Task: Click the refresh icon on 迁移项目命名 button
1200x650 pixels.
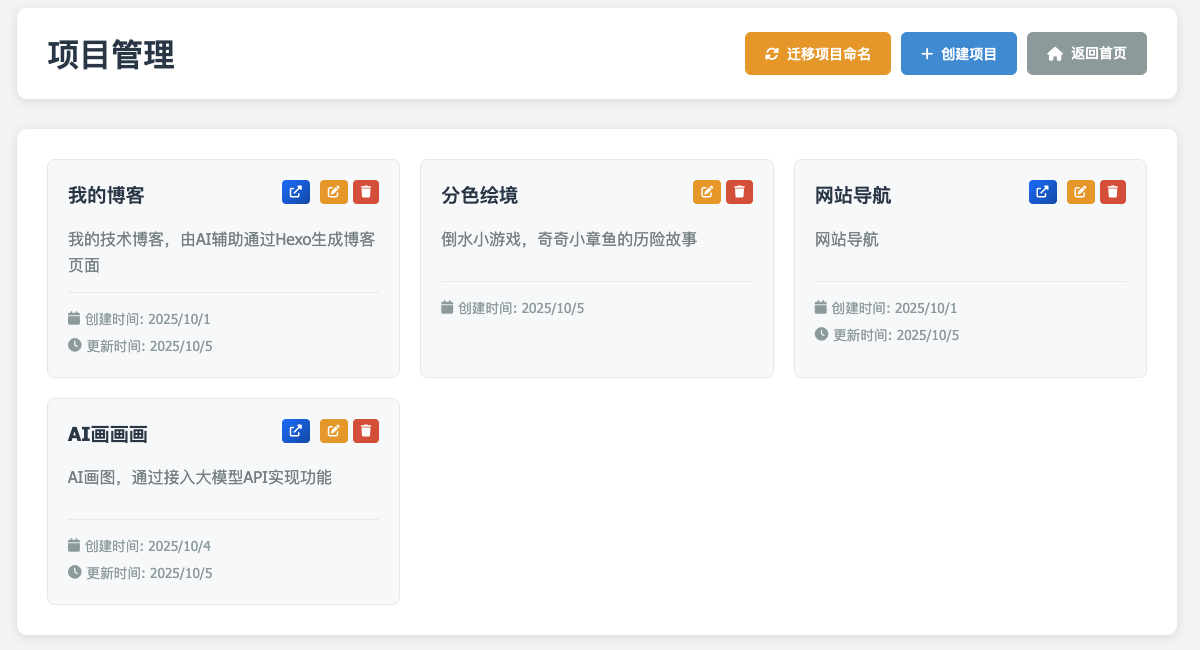Action: tap(770, 53)
